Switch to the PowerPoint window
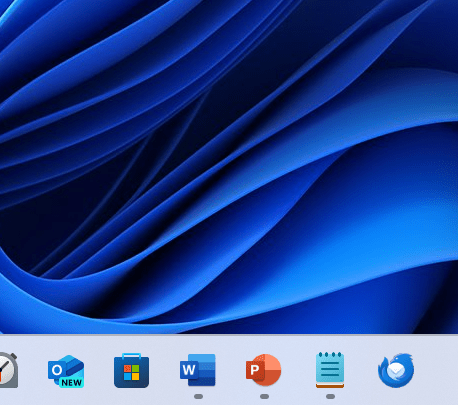Screen dimensions: 458x405 pyautogui.click(x=264, y=370)
